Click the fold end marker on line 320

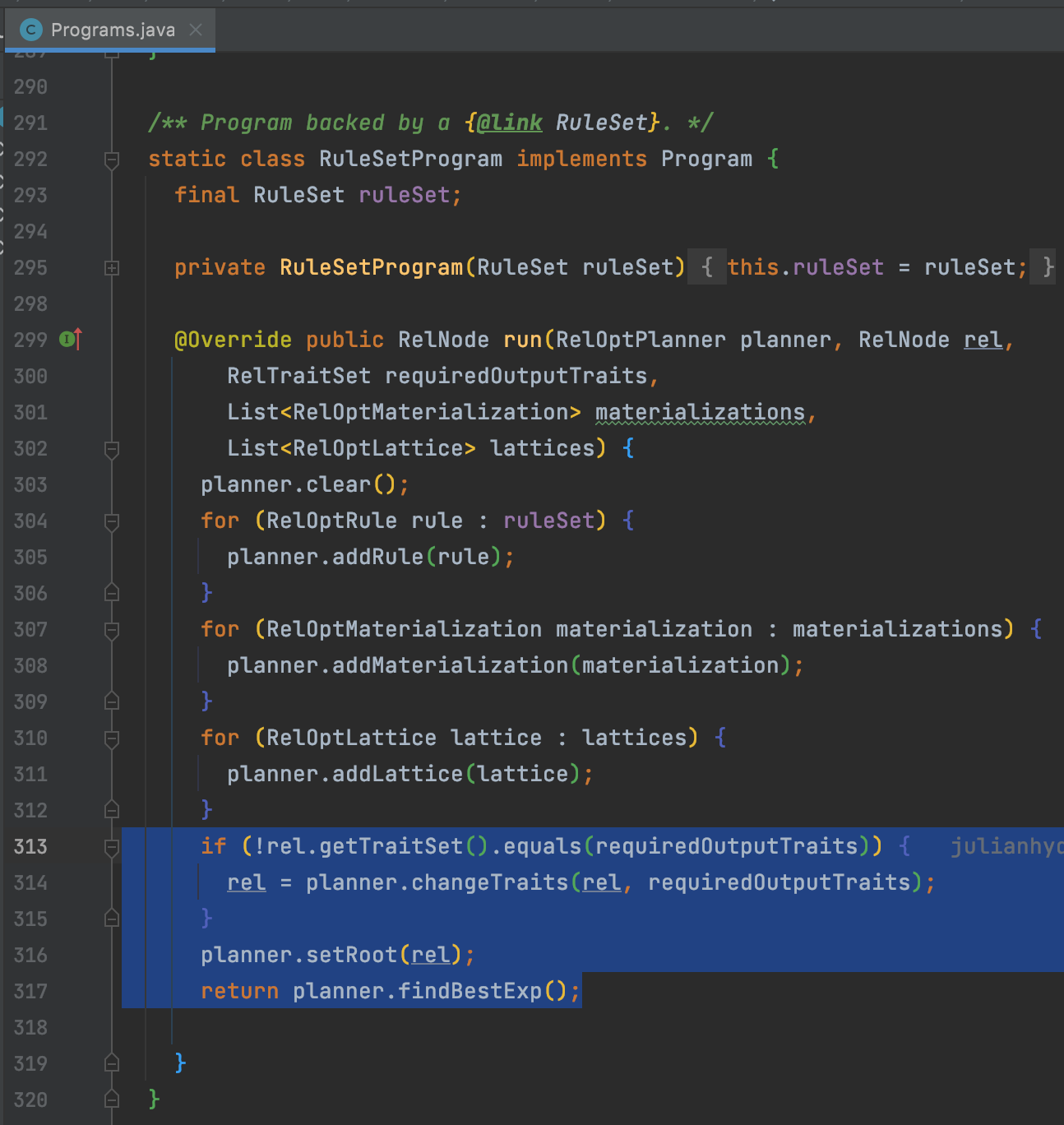click(113, 1100)
